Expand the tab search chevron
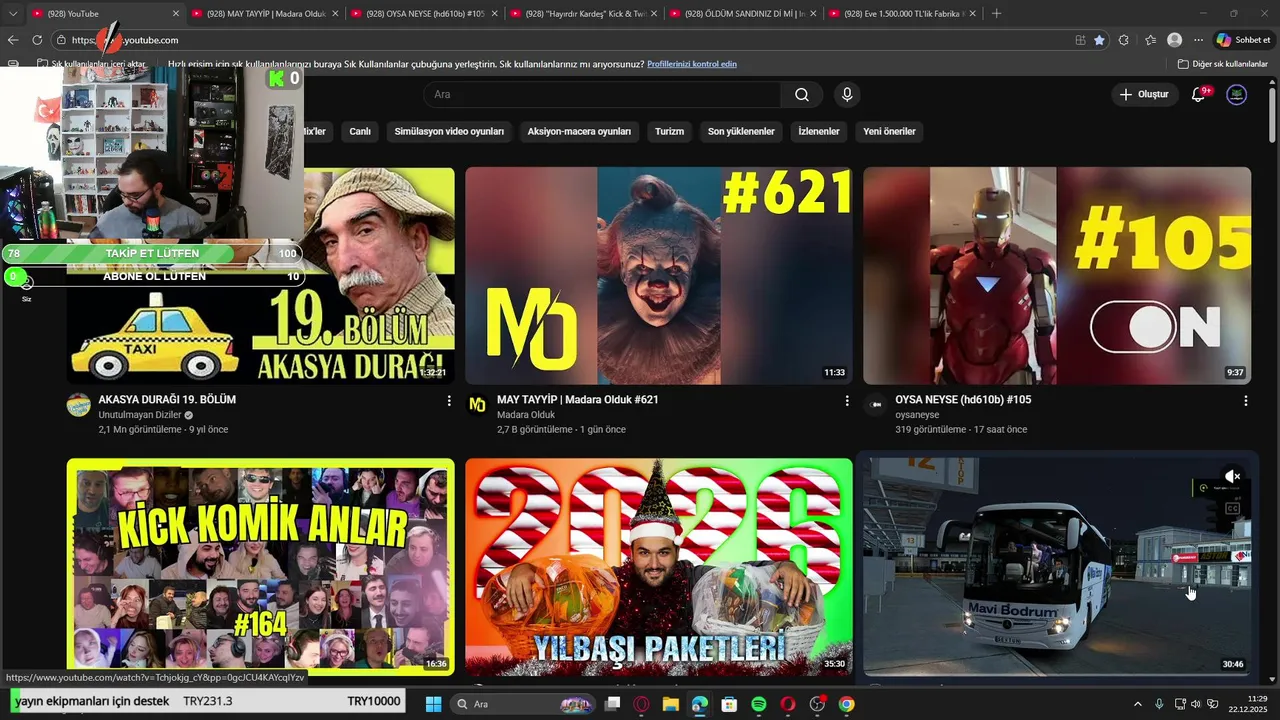The width and height of the screenshot is (1280, 720). coord(13,13)
